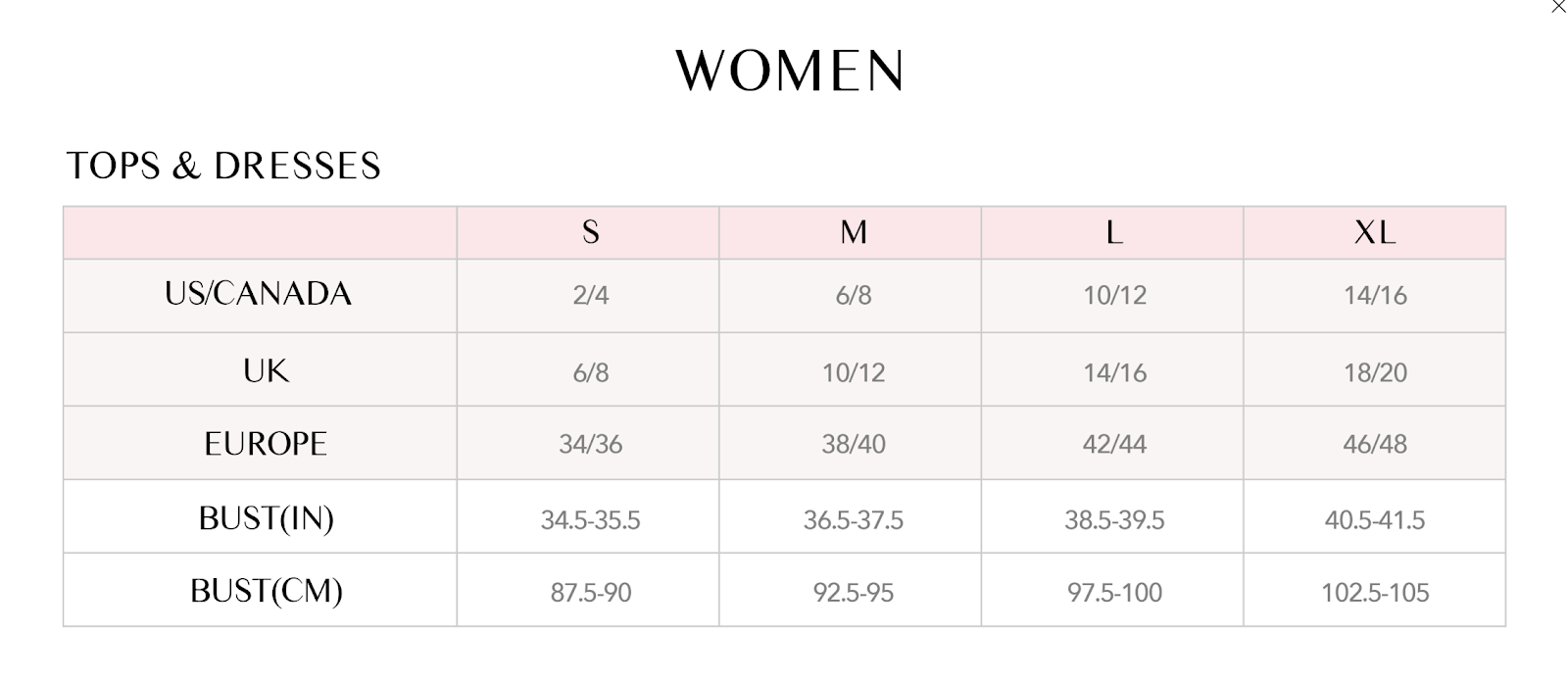Select the XL size column header
Image resolution: width=1568 pixels, height=681 pixels.
click(1374, 232)
